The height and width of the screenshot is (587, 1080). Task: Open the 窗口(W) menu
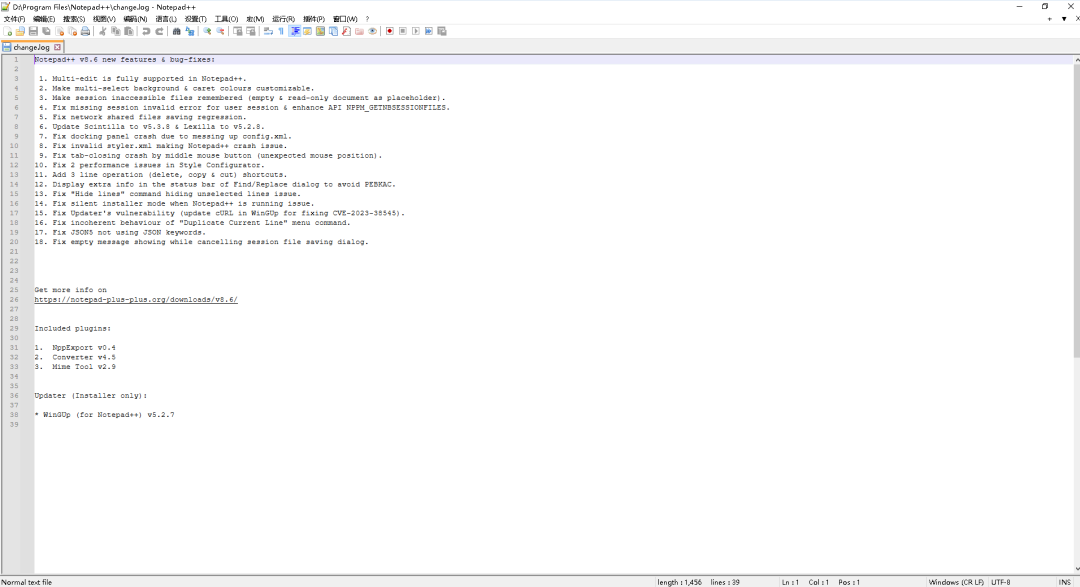344,19
